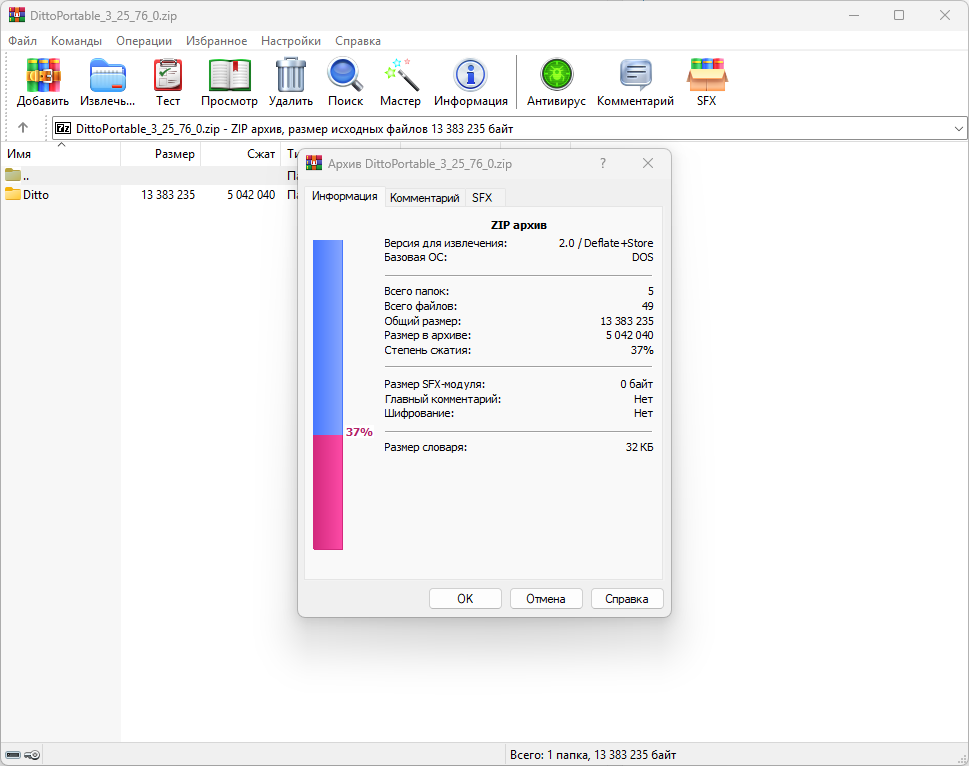The image size is (969, 766).
Task: Click the compression ratio bar
Action: pyautogui.click(x=328, y=395)
